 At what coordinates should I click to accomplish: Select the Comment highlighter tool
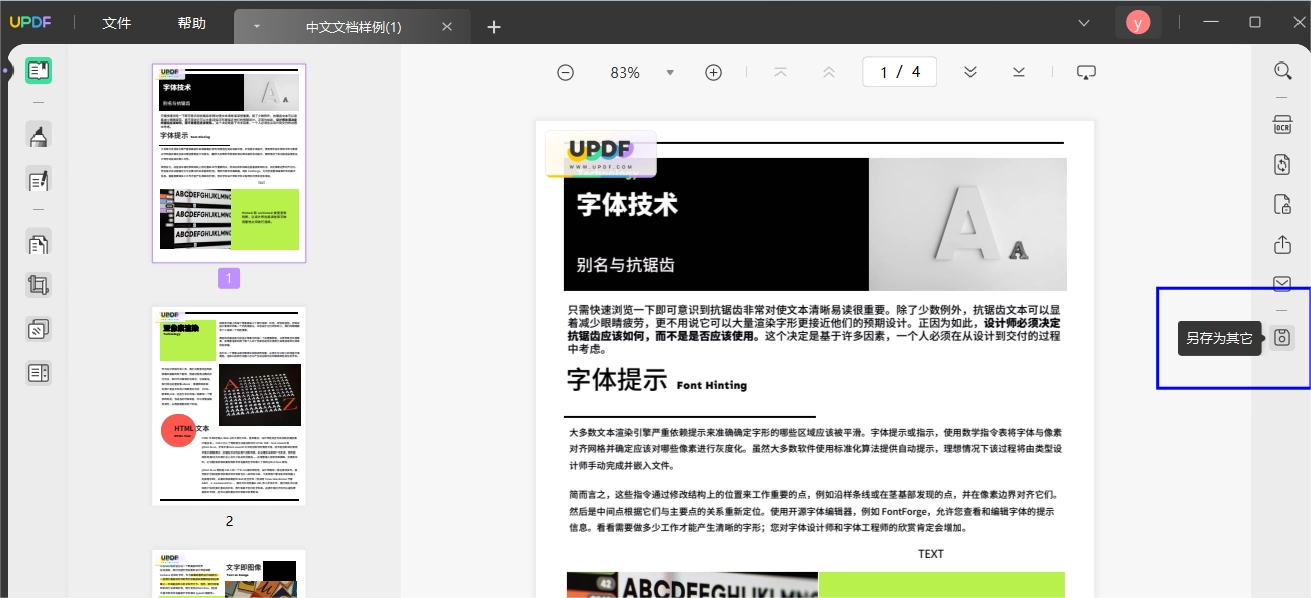pos(39,136)
